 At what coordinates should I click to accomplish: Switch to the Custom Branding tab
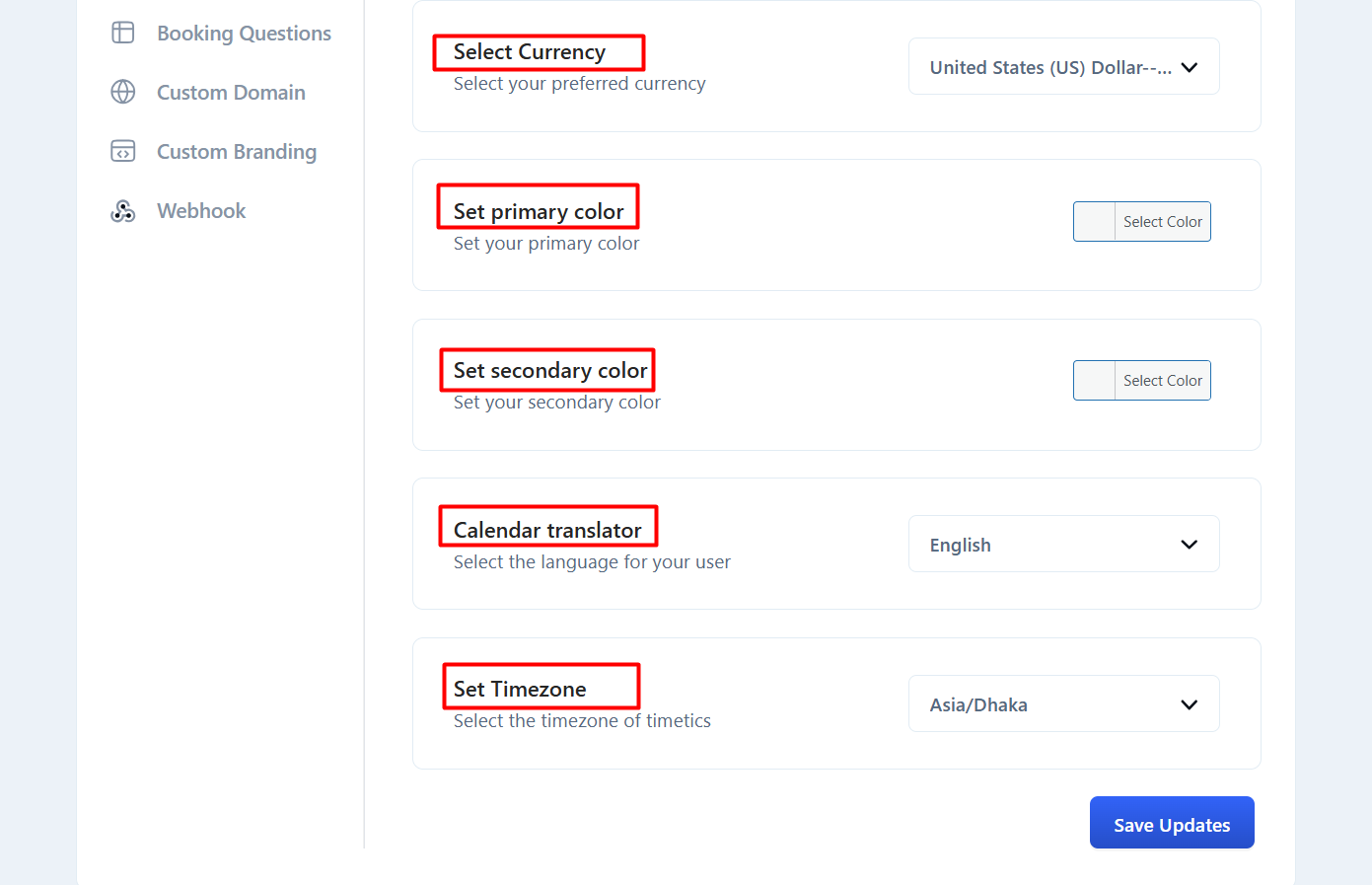pyautogui.click(x=237, y=152)
